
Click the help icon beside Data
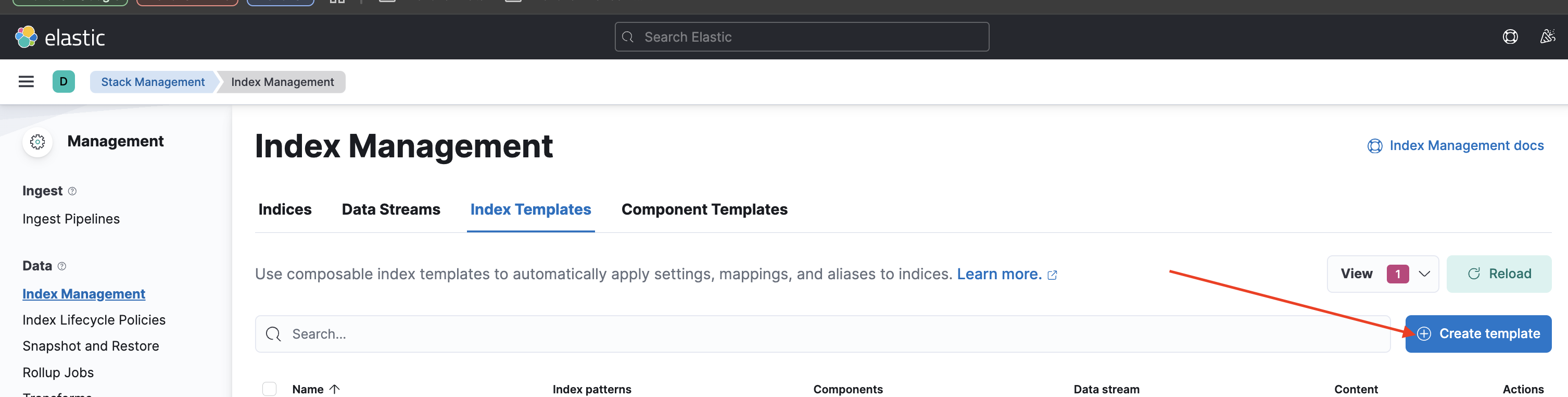pyautogui.click(x=62, y=266)
